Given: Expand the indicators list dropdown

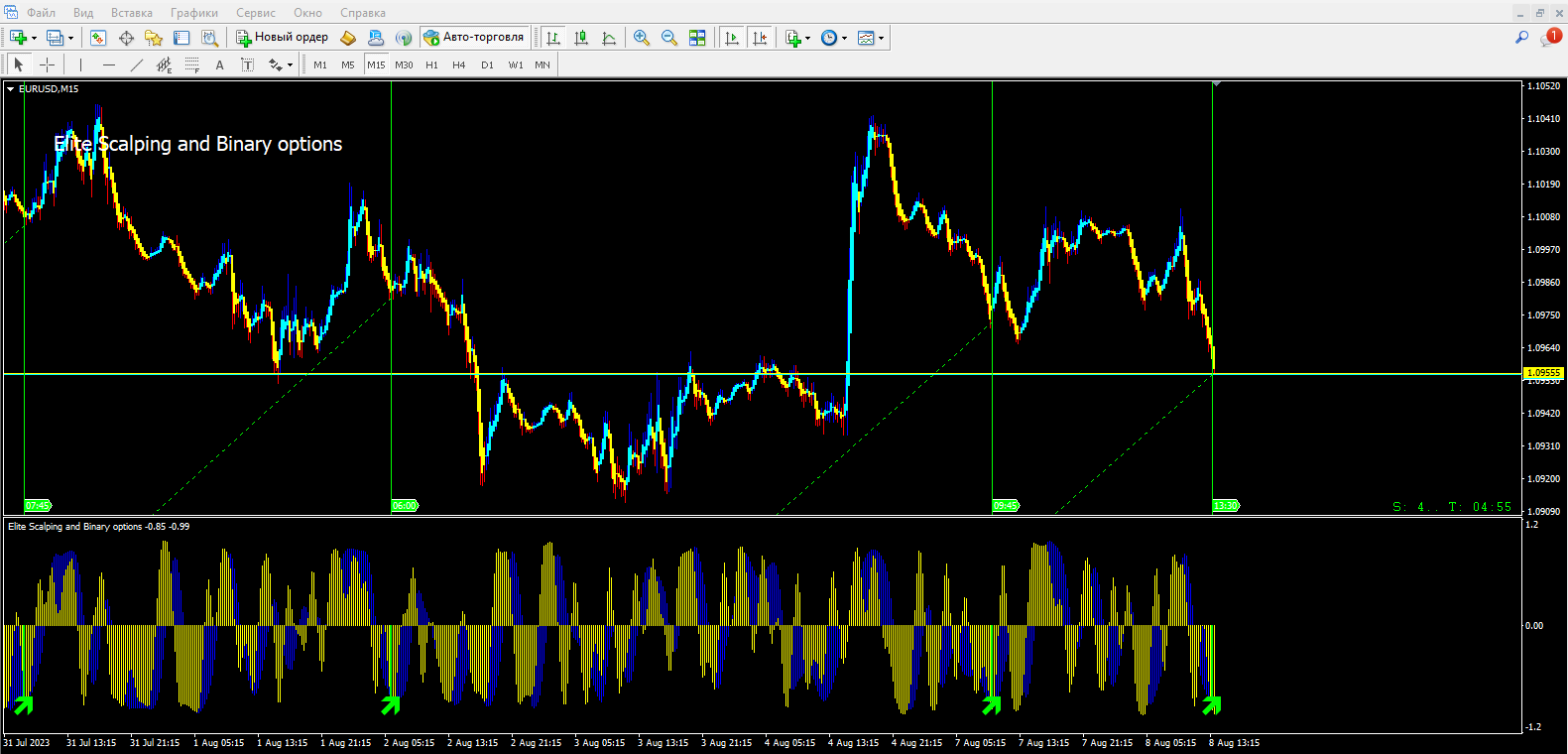Looking at the screenshot, I should 808,38.
